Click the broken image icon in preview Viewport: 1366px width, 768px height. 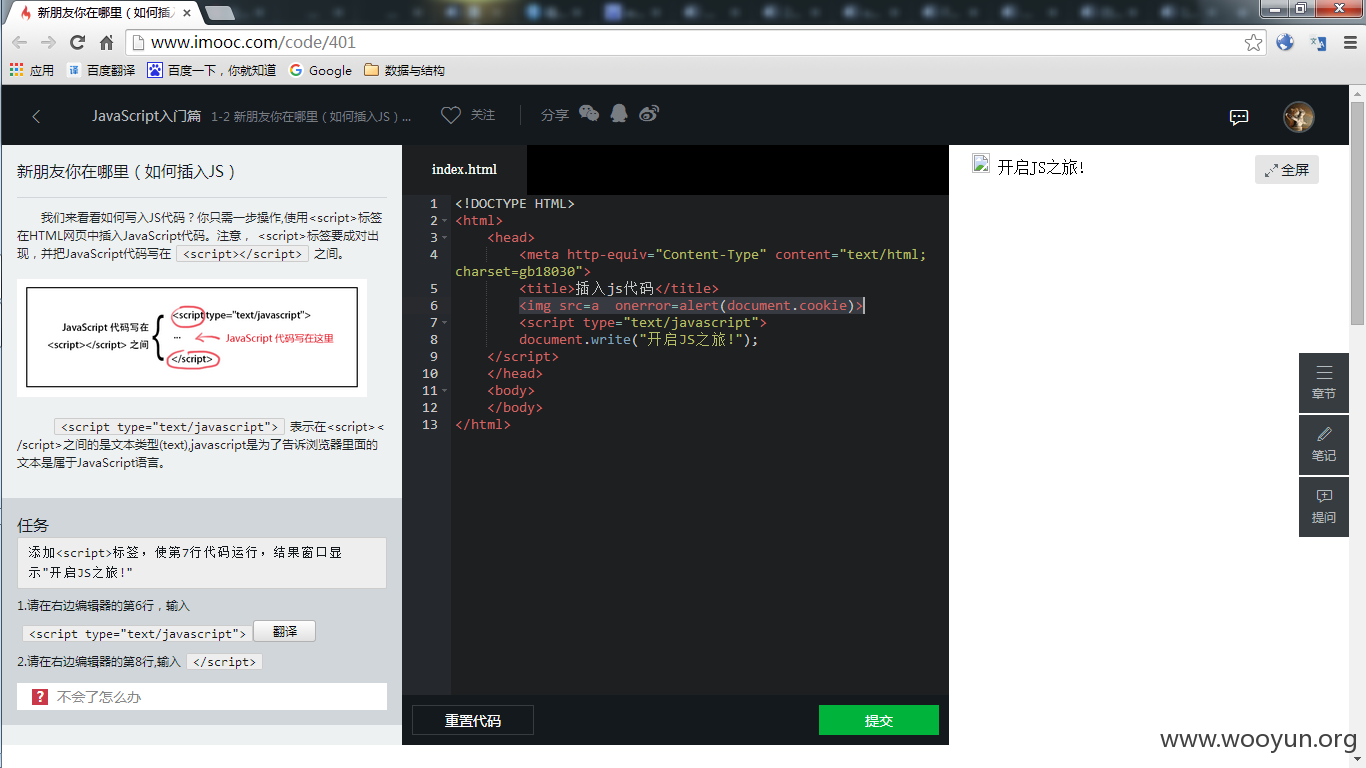point(981,164)
